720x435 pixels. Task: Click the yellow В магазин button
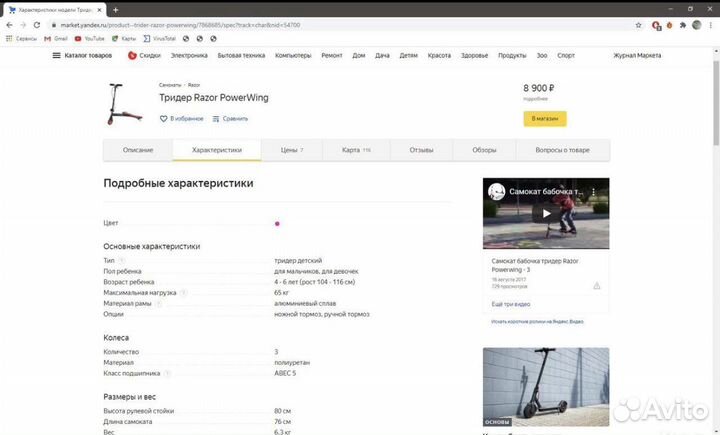(x=545, y=118)
